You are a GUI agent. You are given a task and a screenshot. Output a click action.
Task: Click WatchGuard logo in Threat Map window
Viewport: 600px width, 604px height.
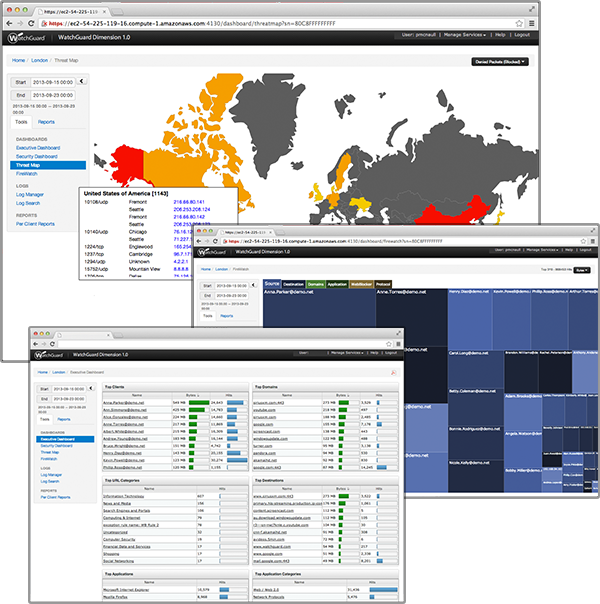click(x=26, y=37)
